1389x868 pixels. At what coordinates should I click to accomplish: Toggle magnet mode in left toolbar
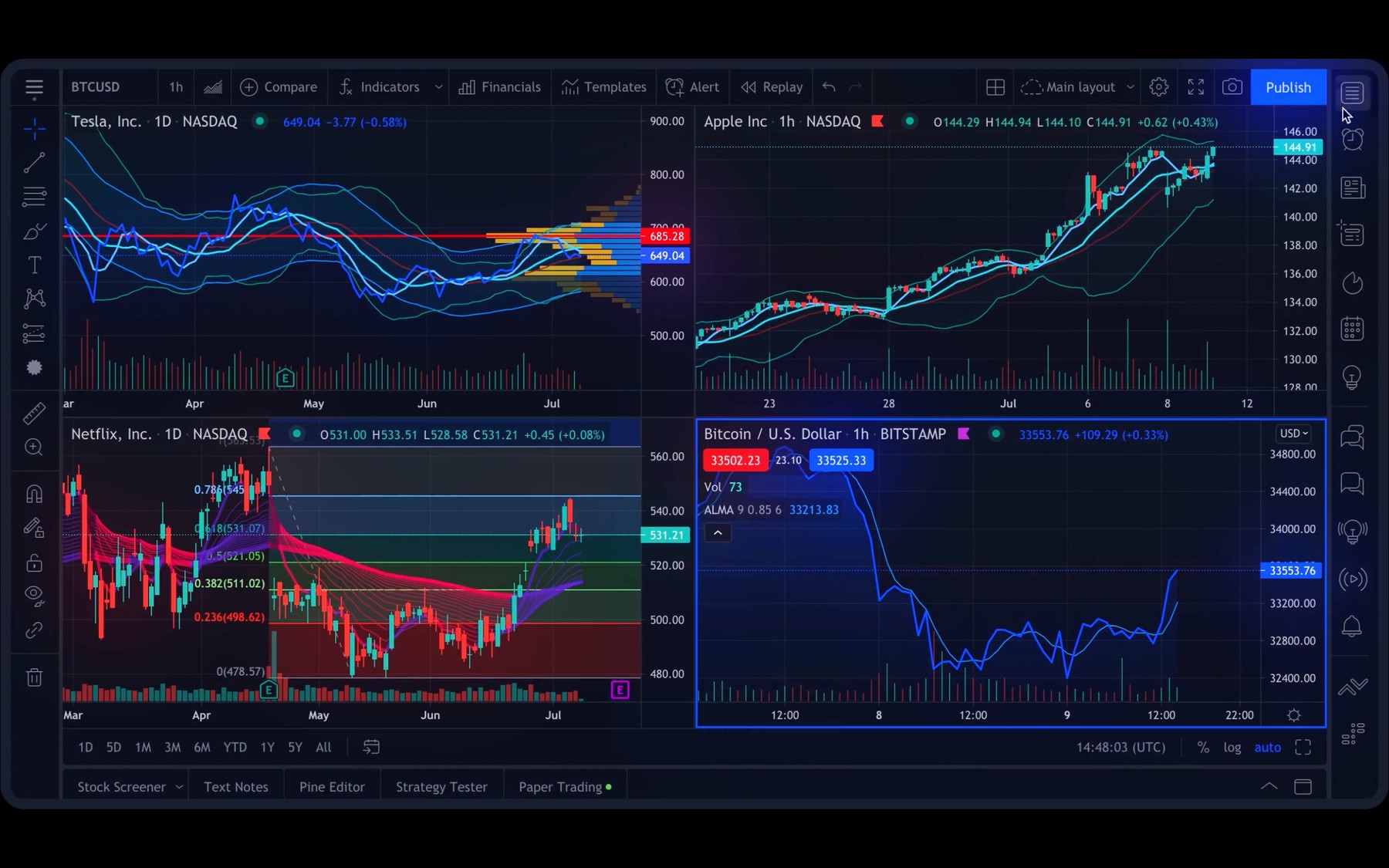coord(34,494)
